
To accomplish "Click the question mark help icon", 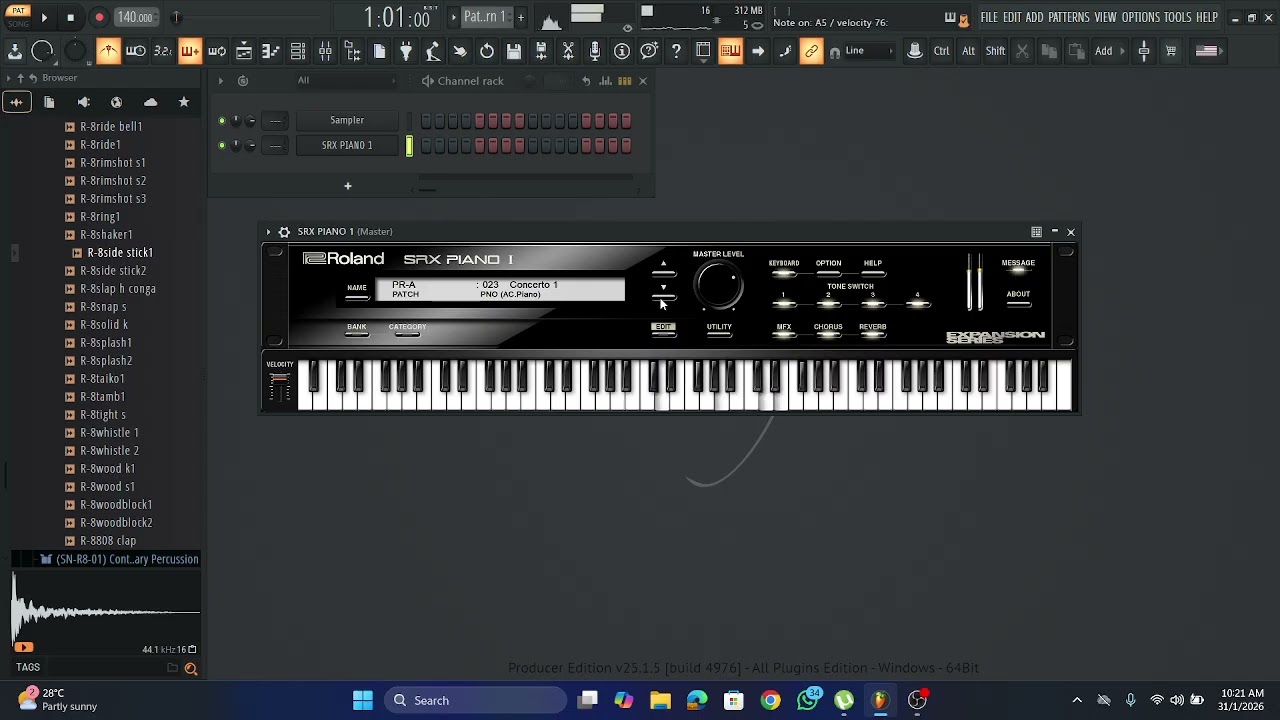I will pos(676,51).
